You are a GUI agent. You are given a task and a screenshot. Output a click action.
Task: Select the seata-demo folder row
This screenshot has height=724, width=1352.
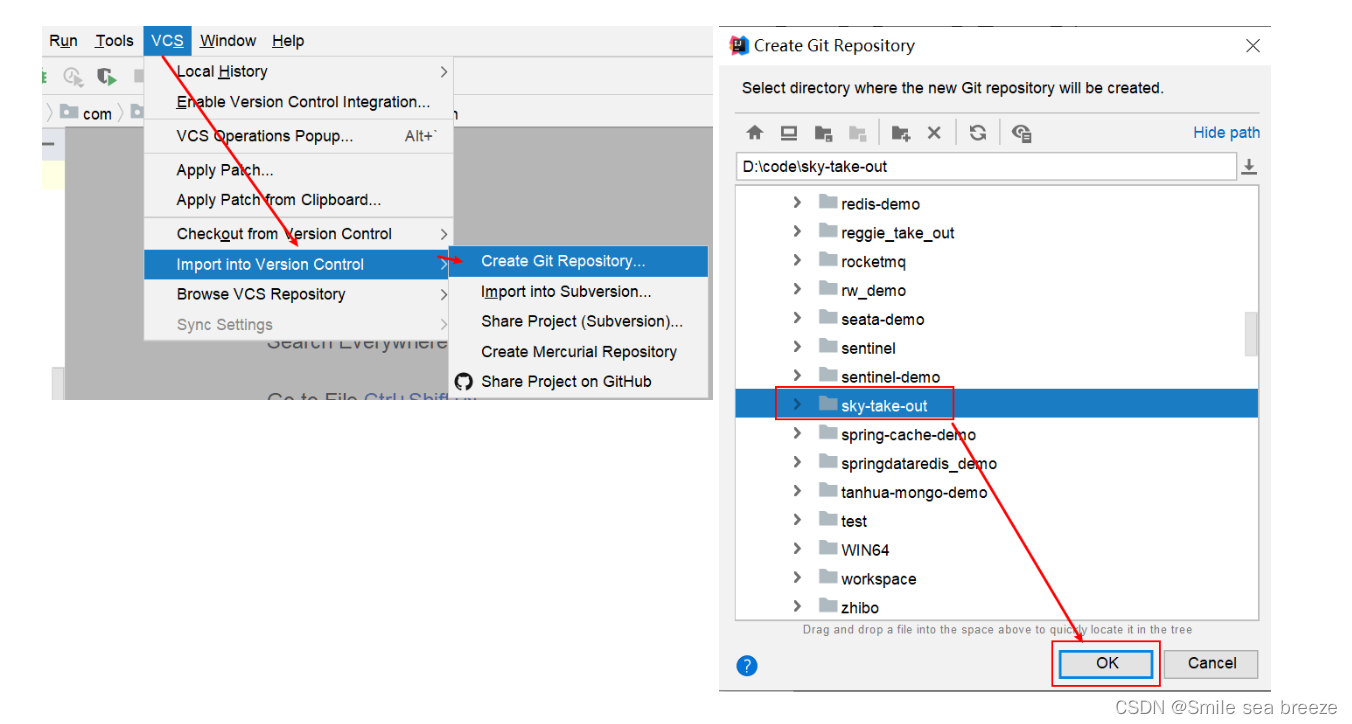click(996, 319)
